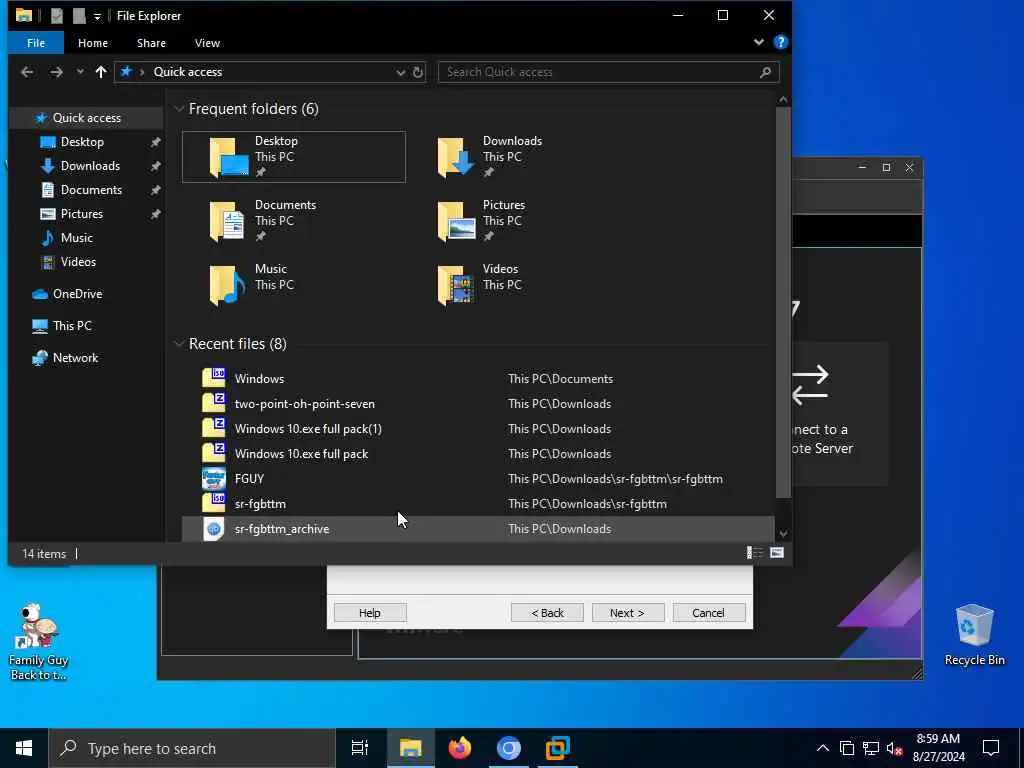
Task: Select Videos in navigation pane
Action: [x=78, y=262]
